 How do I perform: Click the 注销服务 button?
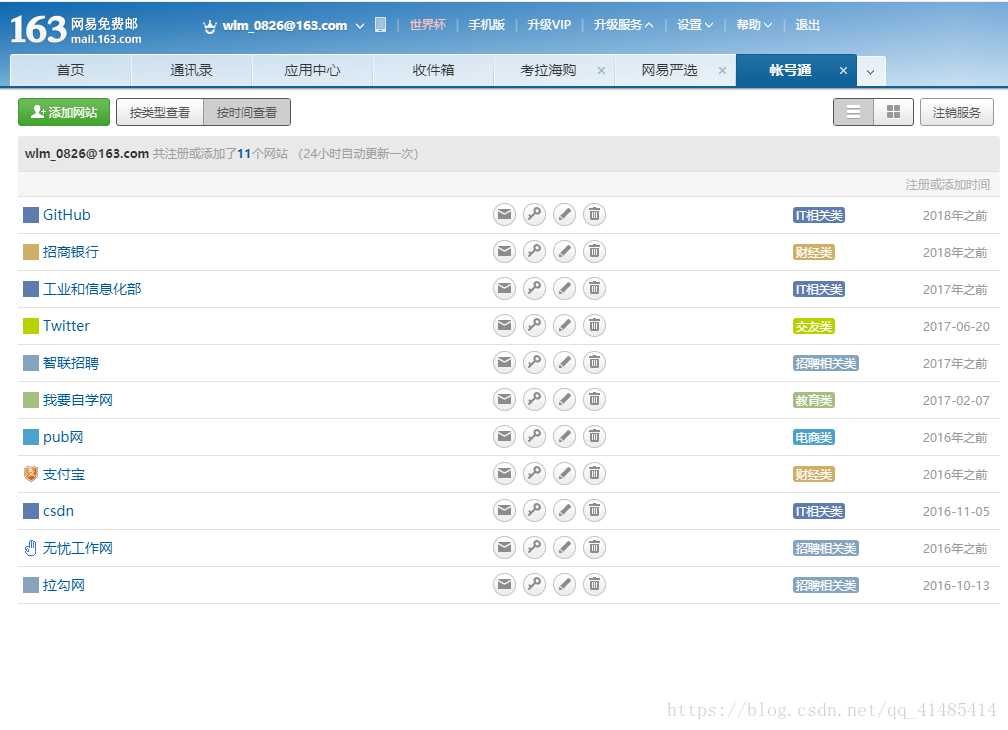point(957,112)
